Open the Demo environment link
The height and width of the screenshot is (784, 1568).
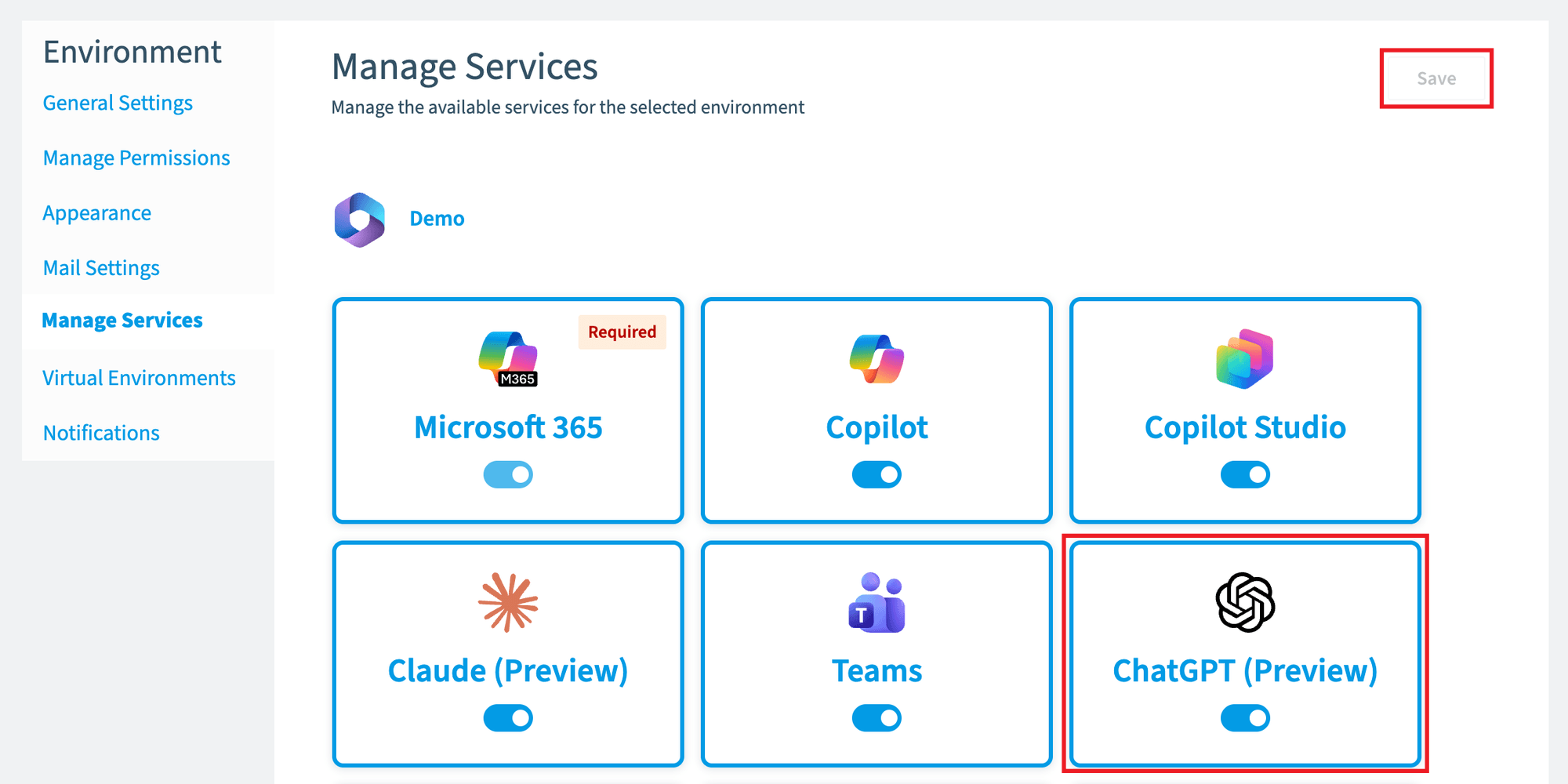pos(437,219)
